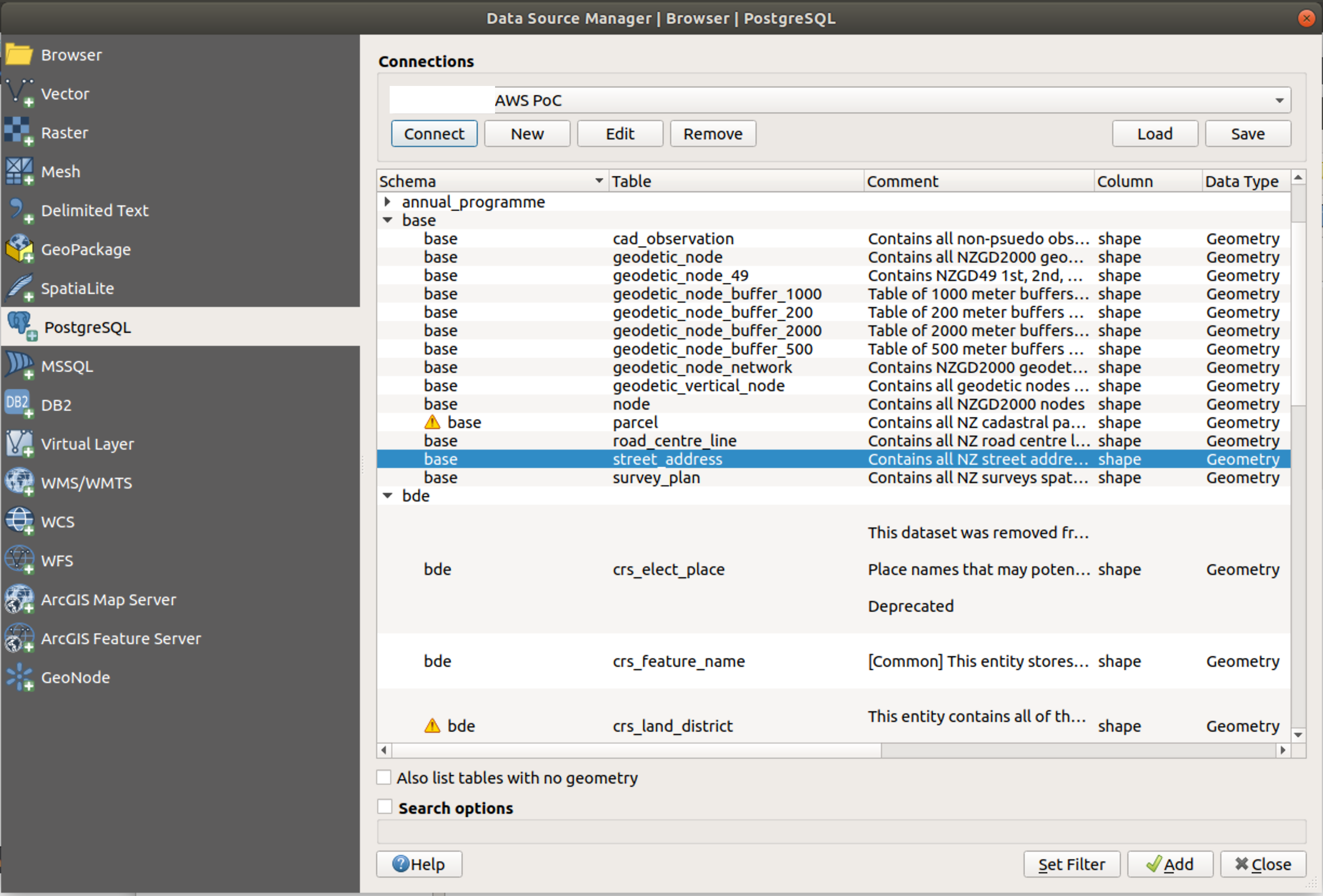
Task: Select the street_address table row
Action: [x=667, y=459]
